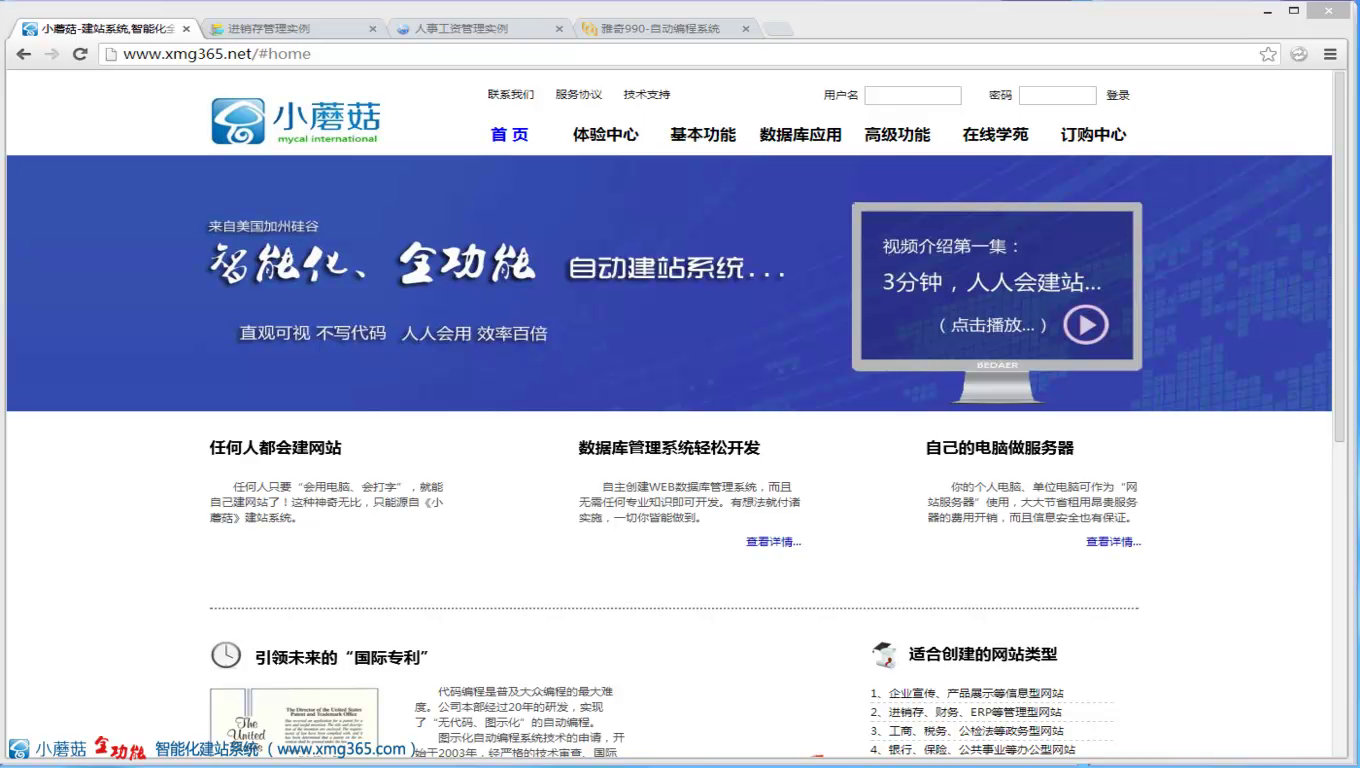Close the 人事工资管理实例 tab
Image resolution: width=1360 pixels, height=768 pixels.
[x=559, y=29]
